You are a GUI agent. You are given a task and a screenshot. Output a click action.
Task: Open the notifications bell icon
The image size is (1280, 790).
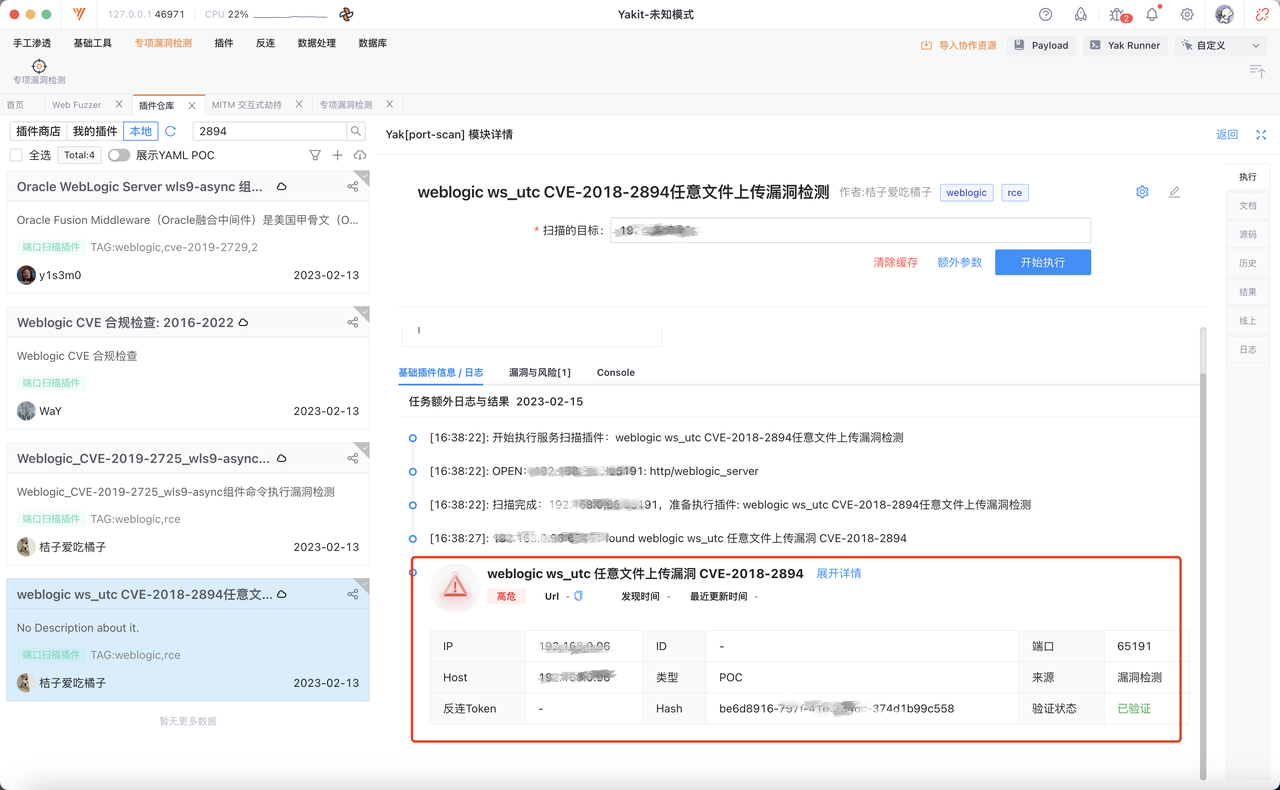pos(1152,15)
